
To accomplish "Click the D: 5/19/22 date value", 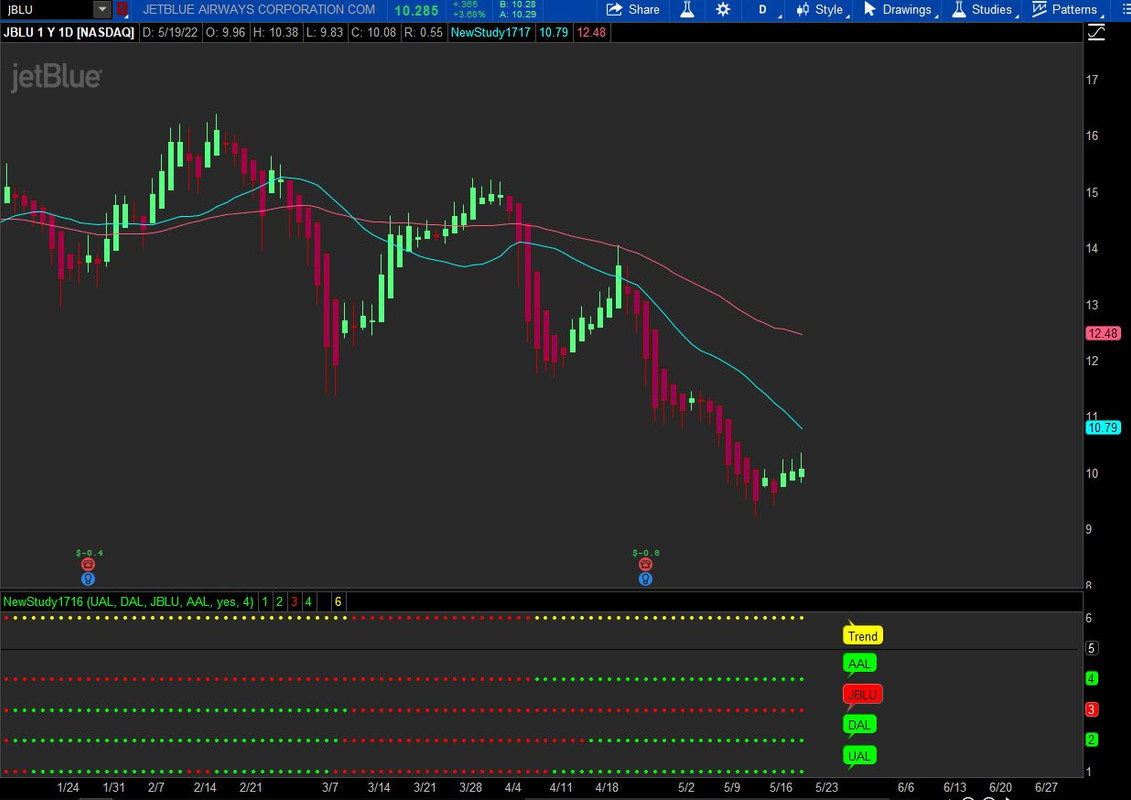I will [170, 32].
